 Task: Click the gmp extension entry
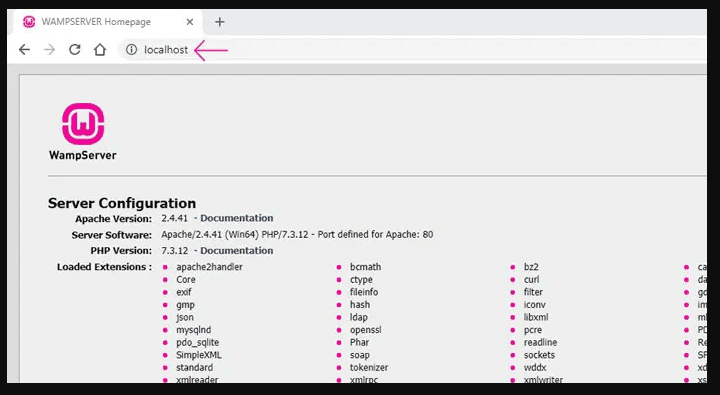(x=186, y=305)
